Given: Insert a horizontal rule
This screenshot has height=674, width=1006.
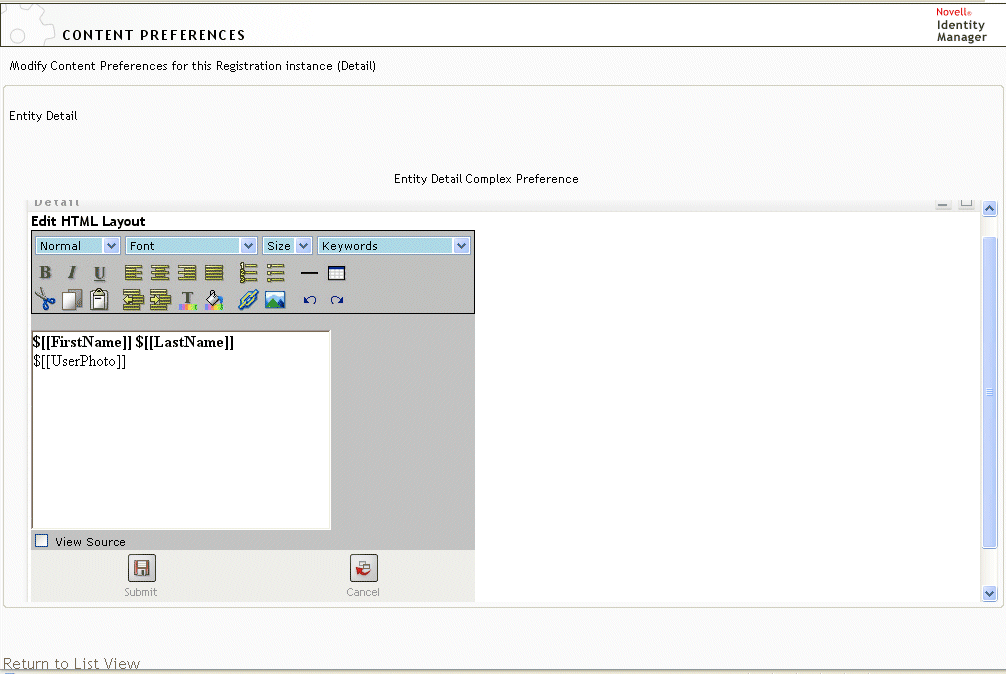Looking at the screenshot, I should click(x=309, y=273).
